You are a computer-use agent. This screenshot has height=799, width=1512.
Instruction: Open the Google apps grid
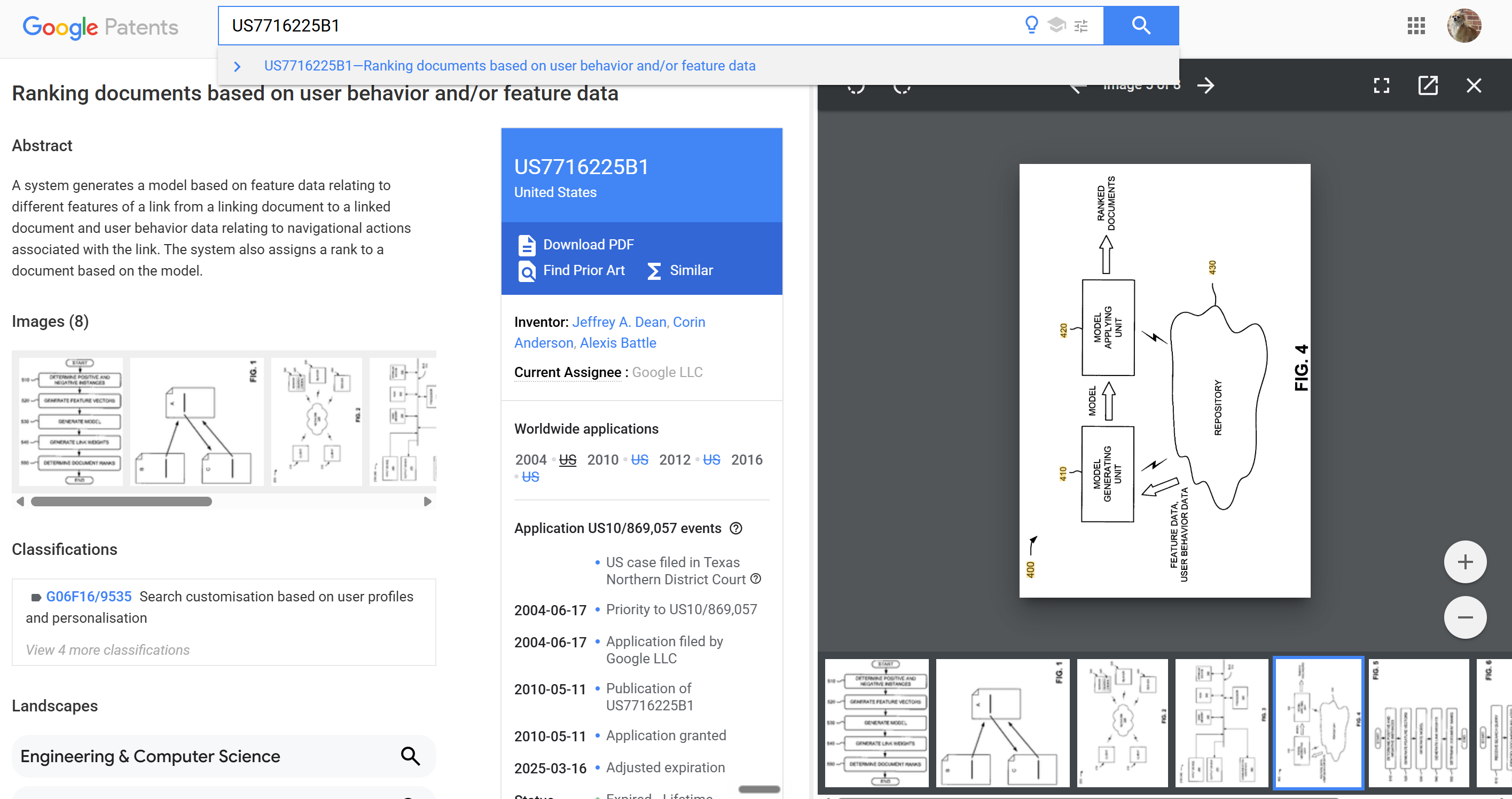click(1416, 26)
